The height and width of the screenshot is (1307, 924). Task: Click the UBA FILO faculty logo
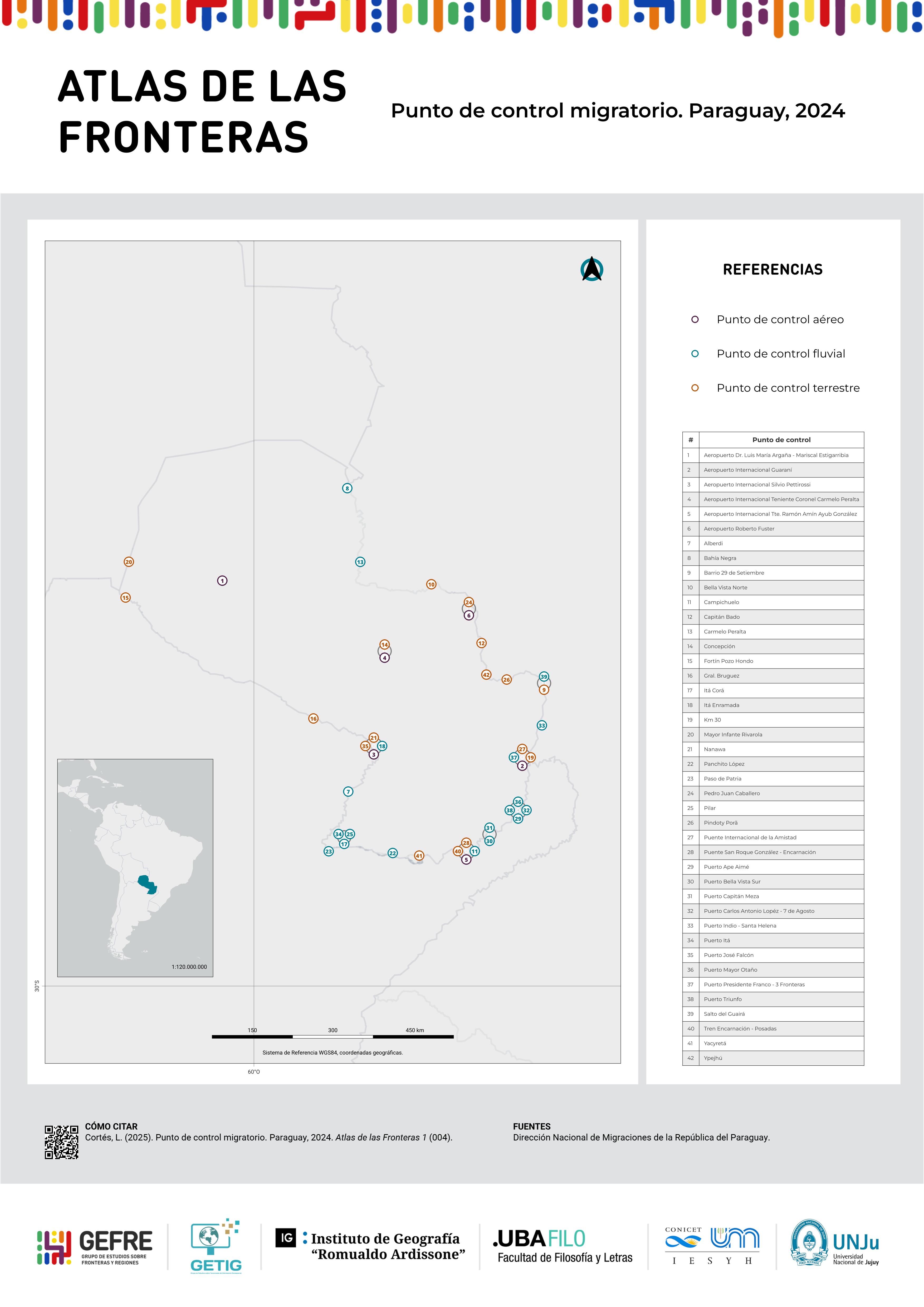click(563, 1247)
